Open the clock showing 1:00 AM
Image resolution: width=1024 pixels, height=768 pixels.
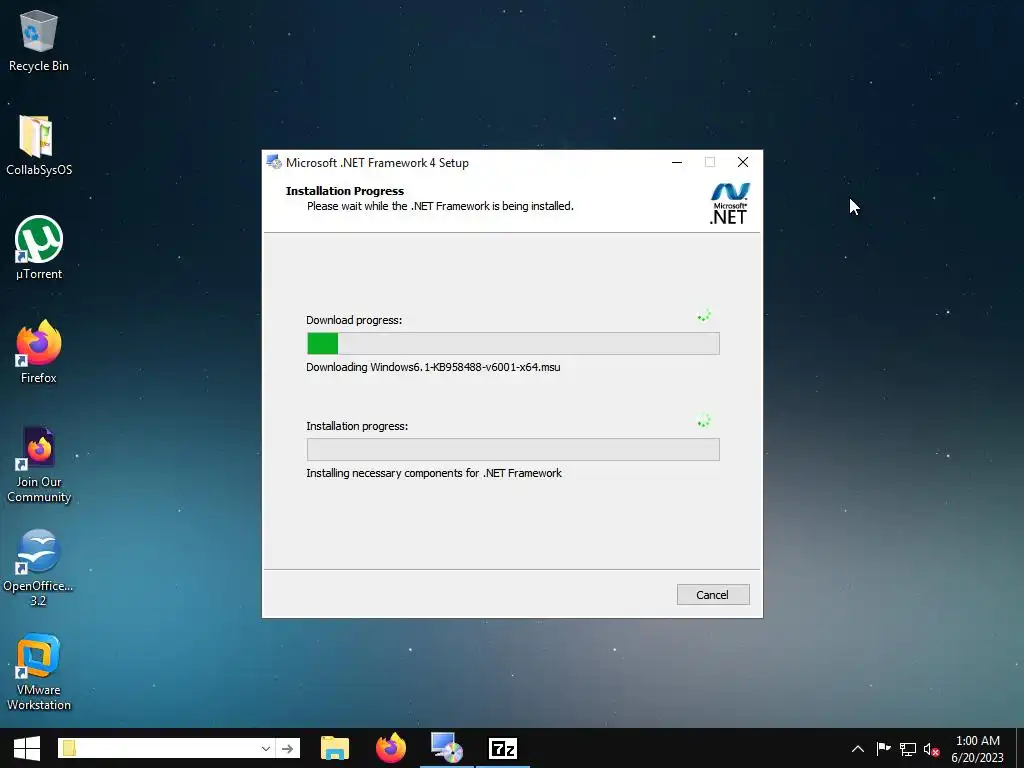(978, 749)
